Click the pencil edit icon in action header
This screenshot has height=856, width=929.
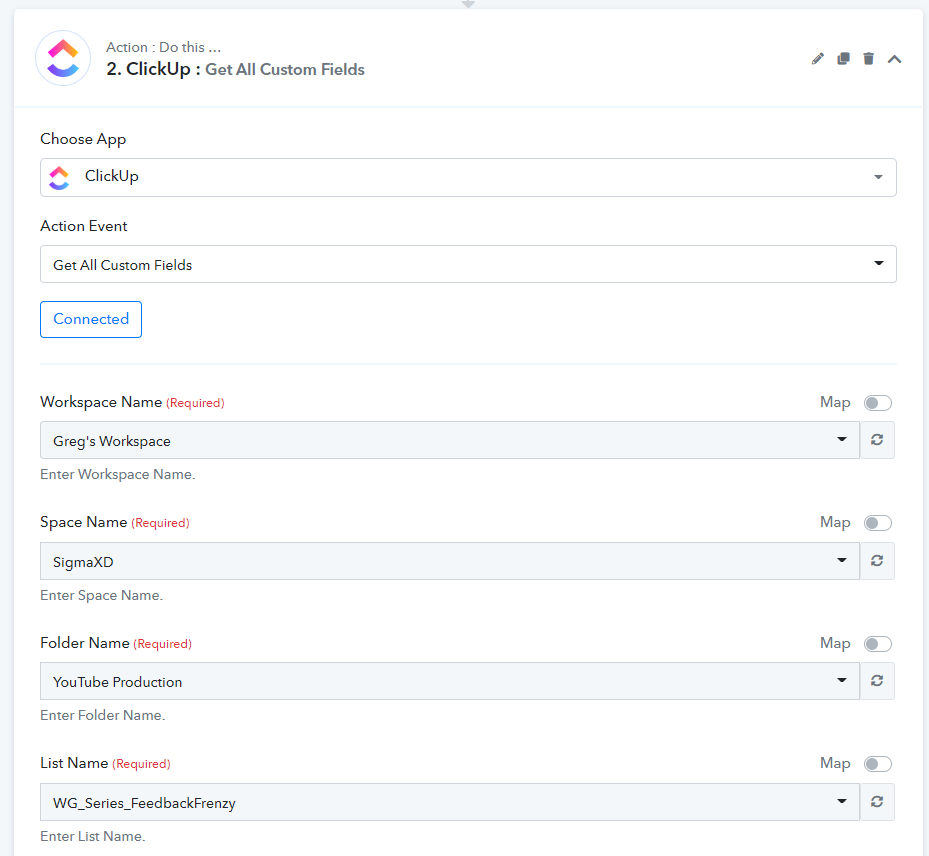(818, 59)
